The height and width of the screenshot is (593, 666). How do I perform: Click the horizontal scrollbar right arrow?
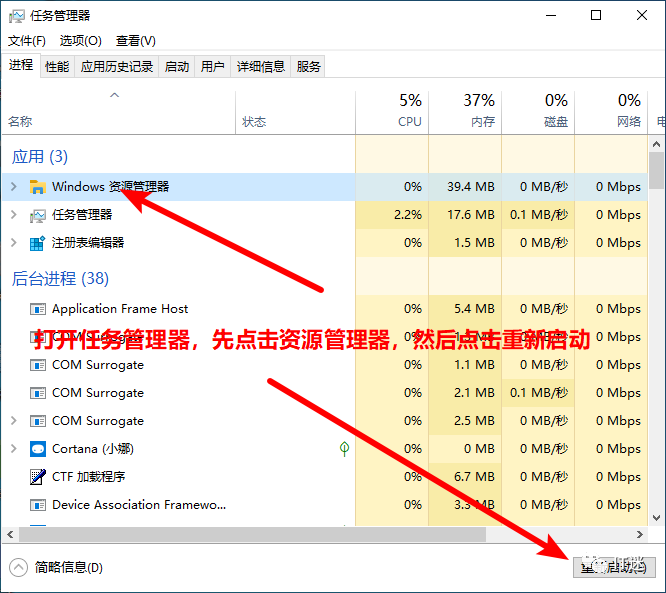tap(640, 535)
